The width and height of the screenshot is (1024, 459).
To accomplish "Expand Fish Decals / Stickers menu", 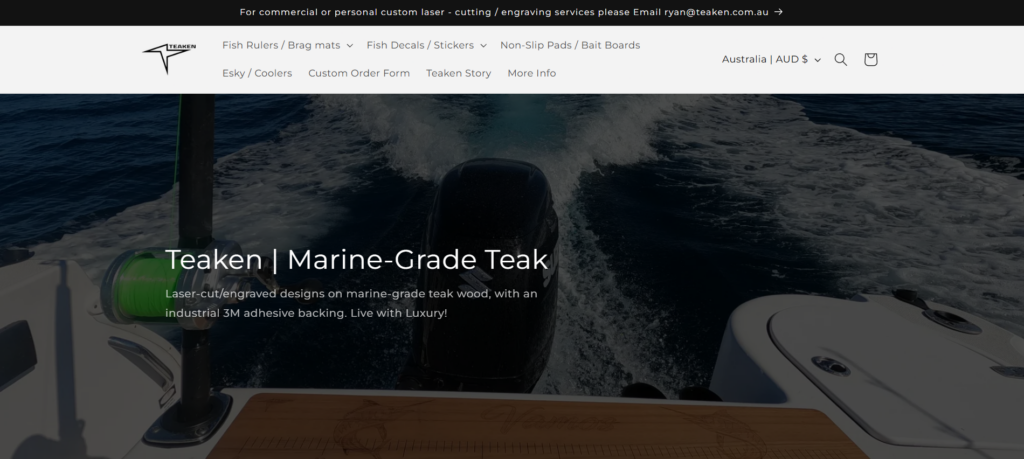I will pos(426,45).
